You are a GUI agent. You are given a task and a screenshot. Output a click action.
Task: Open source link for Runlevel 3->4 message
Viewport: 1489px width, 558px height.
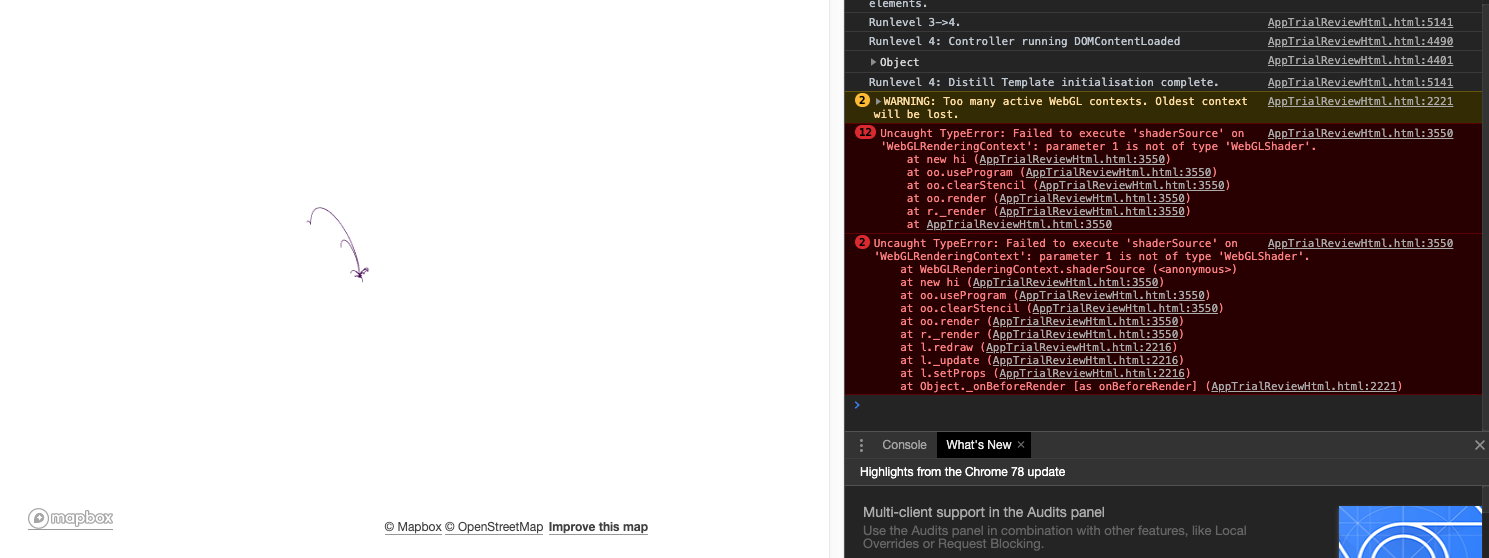1360,22
